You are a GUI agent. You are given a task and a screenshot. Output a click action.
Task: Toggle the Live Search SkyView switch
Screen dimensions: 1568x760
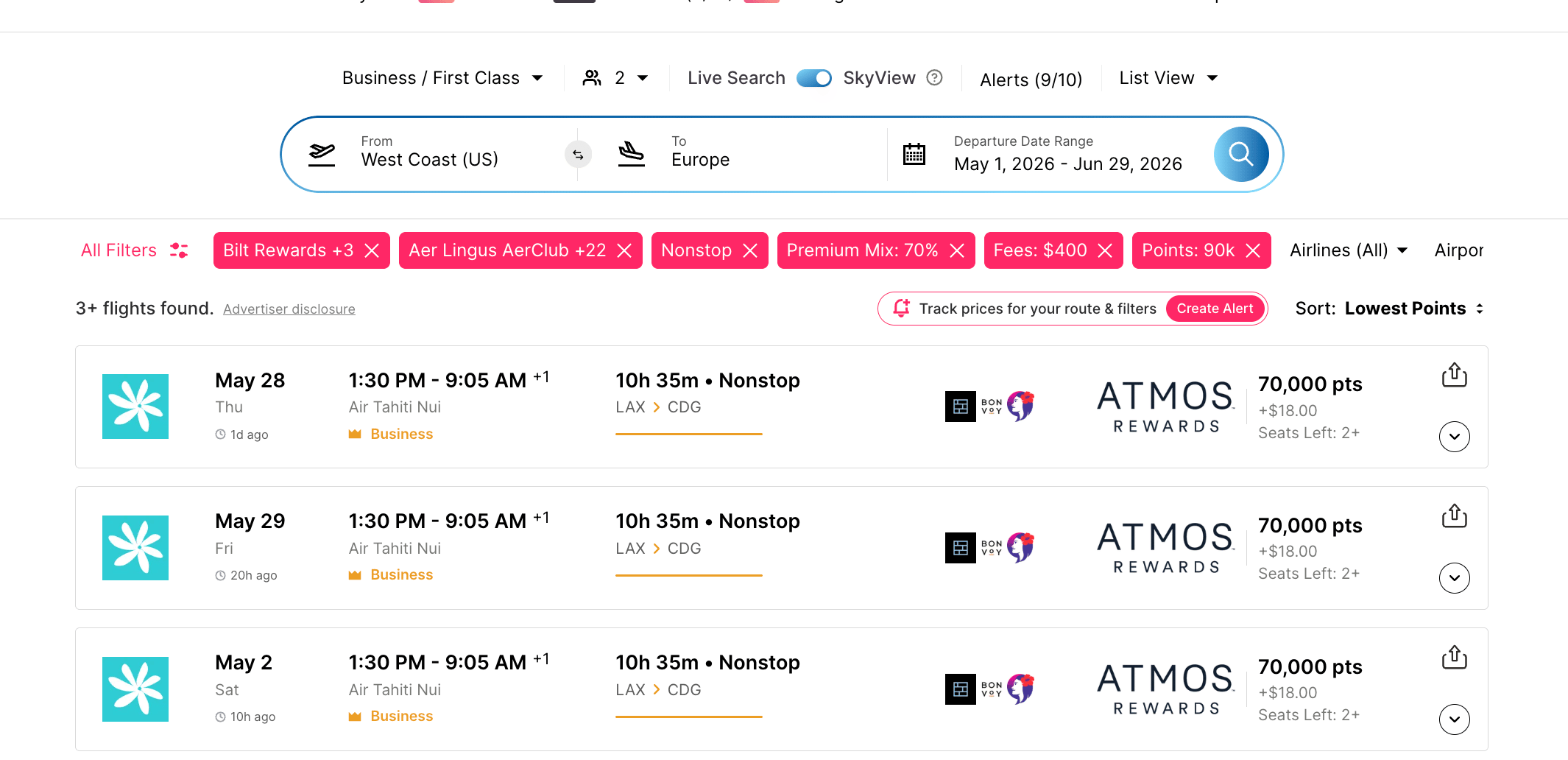pos(814,78)
